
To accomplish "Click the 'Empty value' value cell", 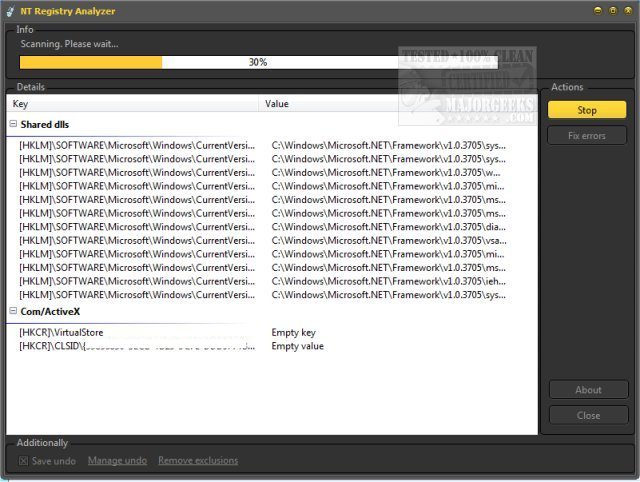I will pyautogui.click(x=298, y=346).
